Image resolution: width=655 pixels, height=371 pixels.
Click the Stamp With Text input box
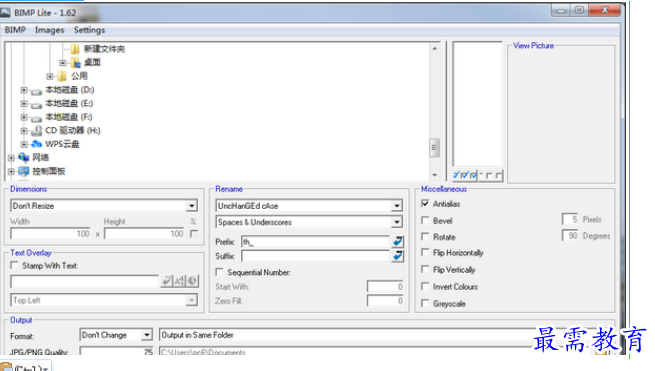(x=84, y=281)
